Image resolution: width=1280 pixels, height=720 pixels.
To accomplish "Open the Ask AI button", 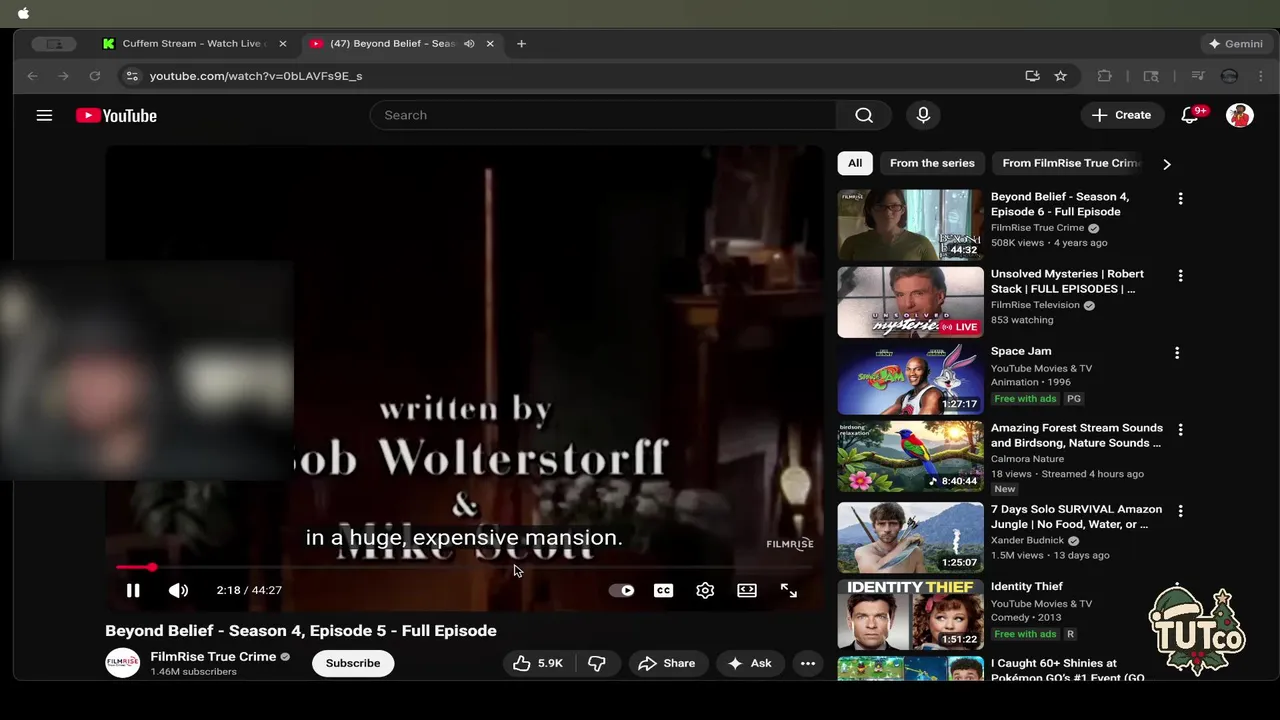I will coord(750,663).
